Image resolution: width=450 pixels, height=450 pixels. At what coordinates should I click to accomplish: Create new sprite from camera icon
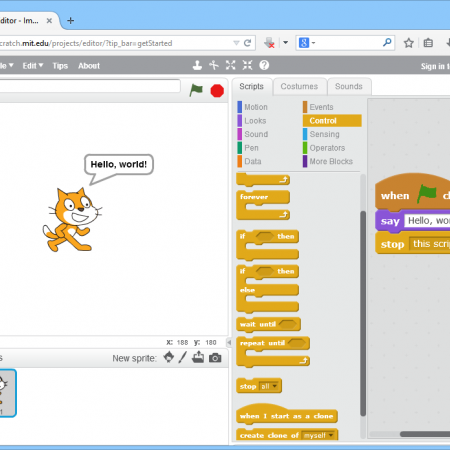tap(215, 358)
